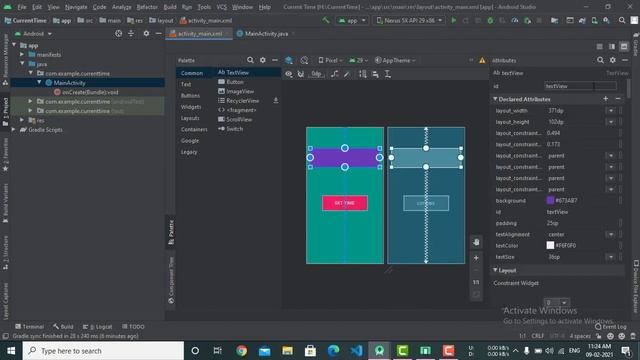
Task: Switch to Code view mode icon
Action: pyautogui.click(x=599, y=47)
